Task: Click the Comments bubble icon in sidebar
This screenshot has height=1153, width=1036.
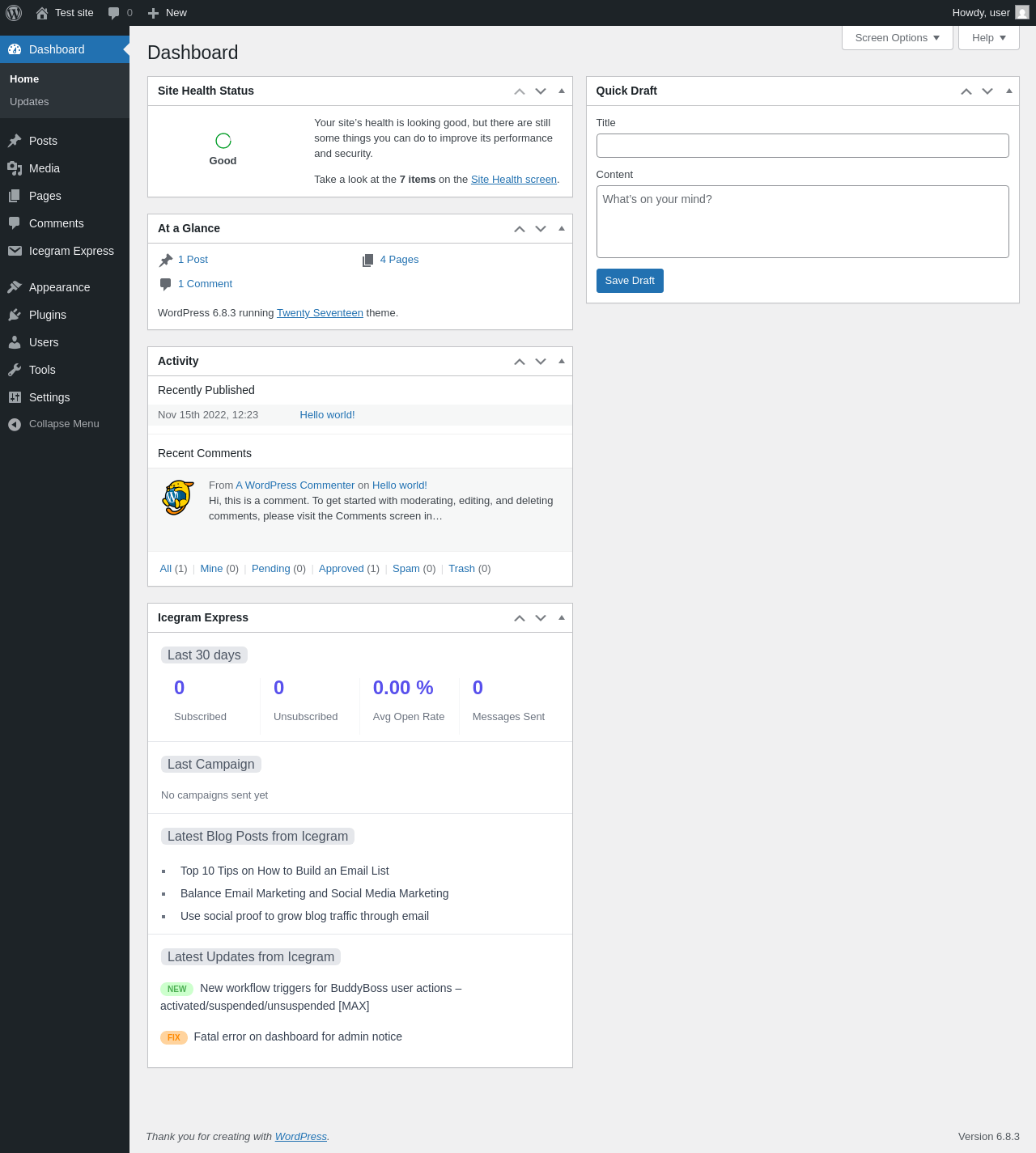Action: point(15,223)
